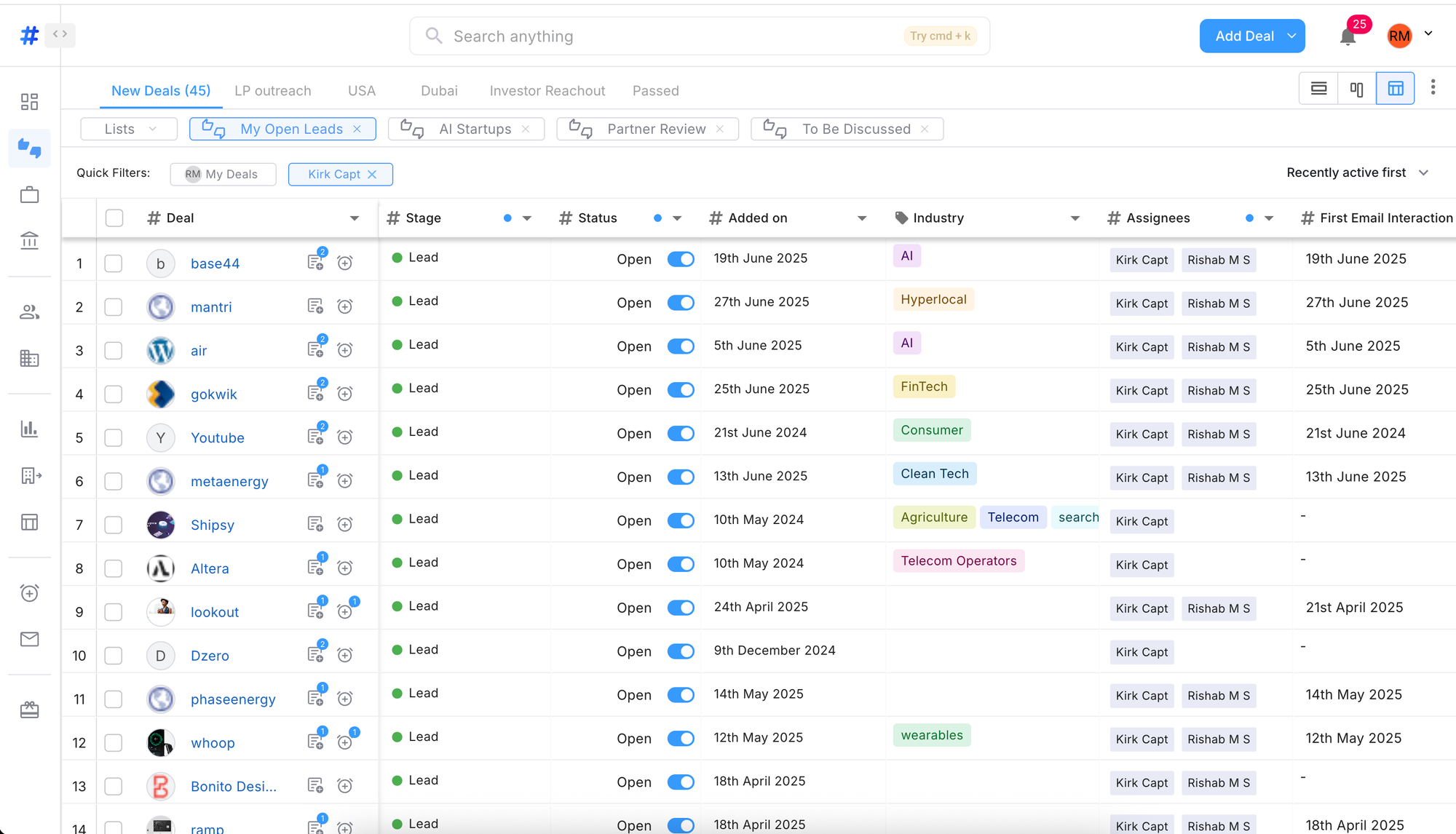Close the My Open Leads list chip

point(357,129)
